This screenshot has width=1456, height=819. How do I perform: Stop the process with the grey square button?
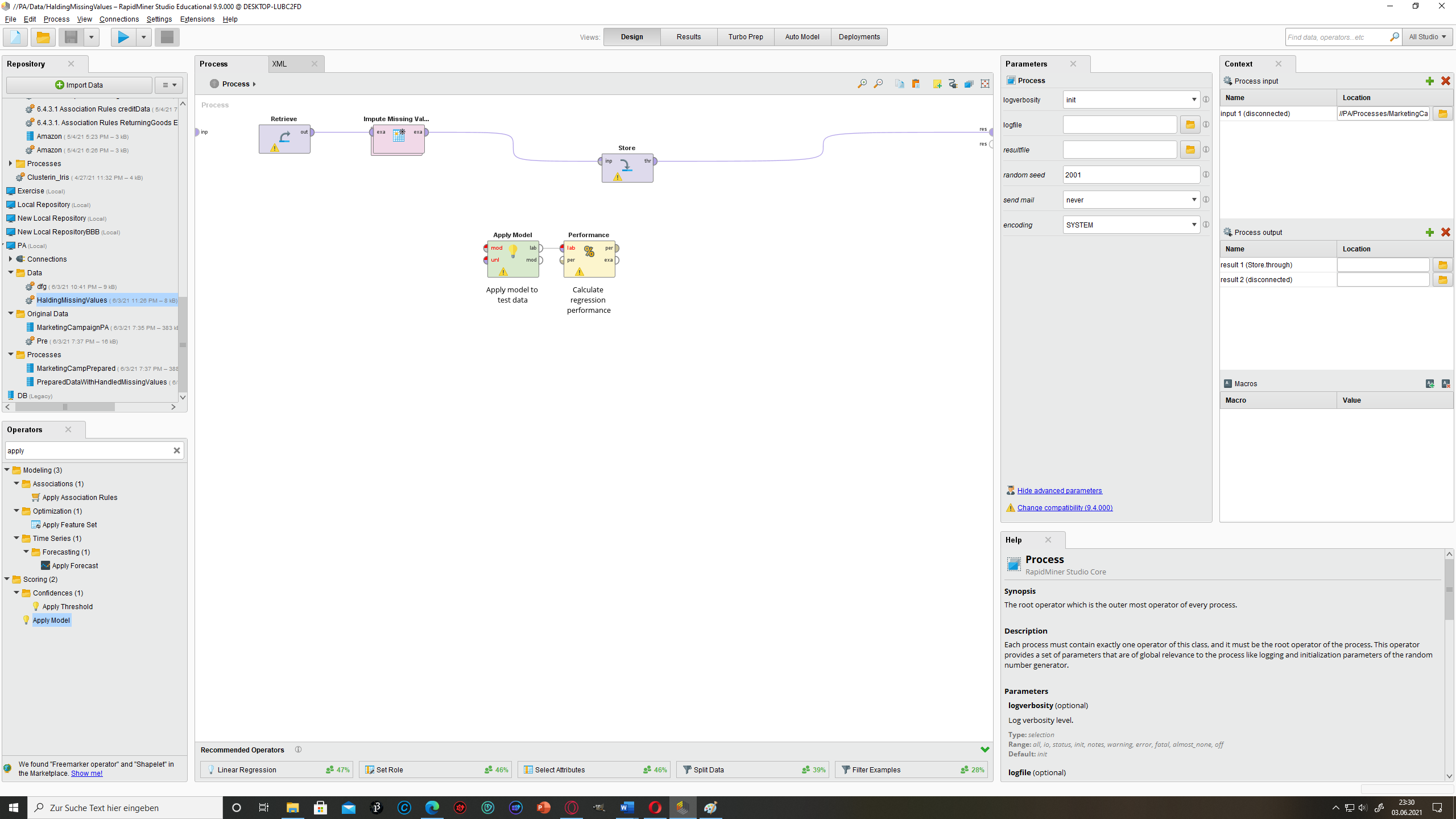tap(167, 38)
